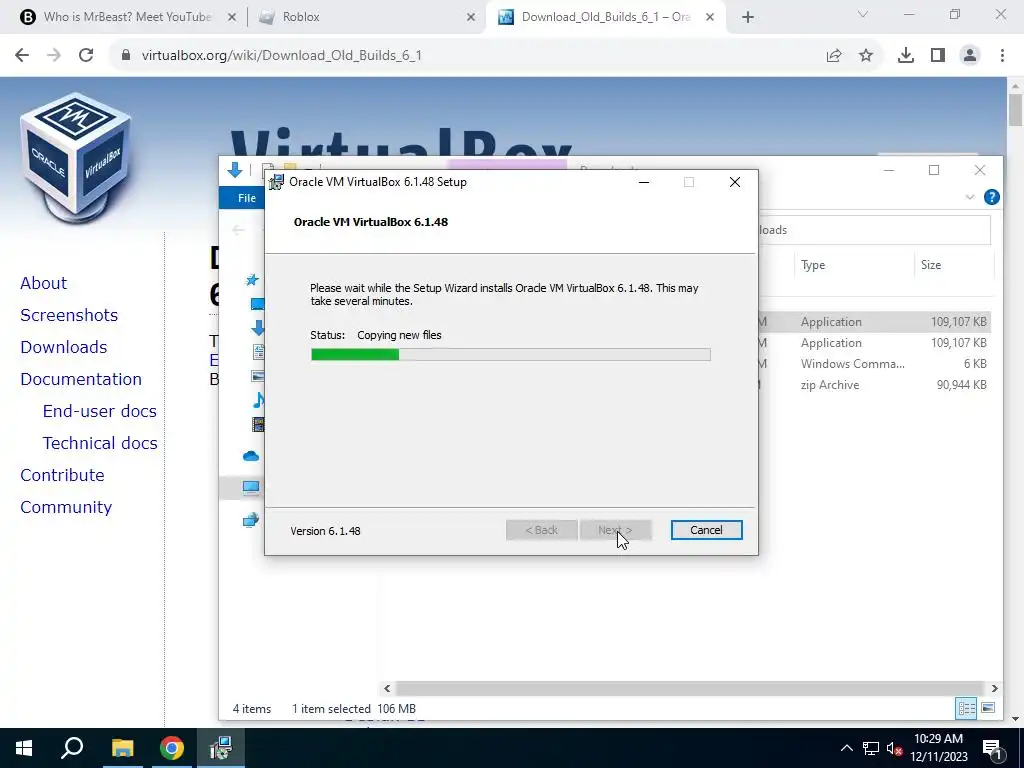The height and width of the screenshot is (768, 1024).
Task: Select the Download_Old_Builds_6_1 tab
Action: pyautogui.click(x=605, y=17)
